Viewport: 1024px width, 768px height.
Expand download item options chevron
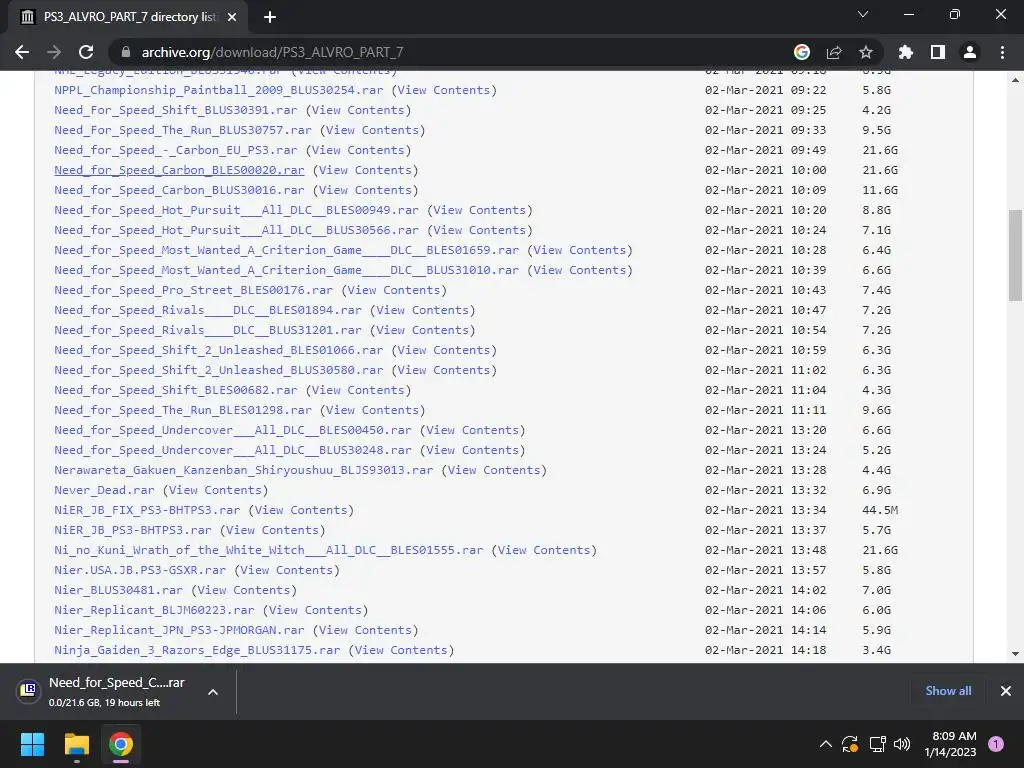(x=213, y=692)
